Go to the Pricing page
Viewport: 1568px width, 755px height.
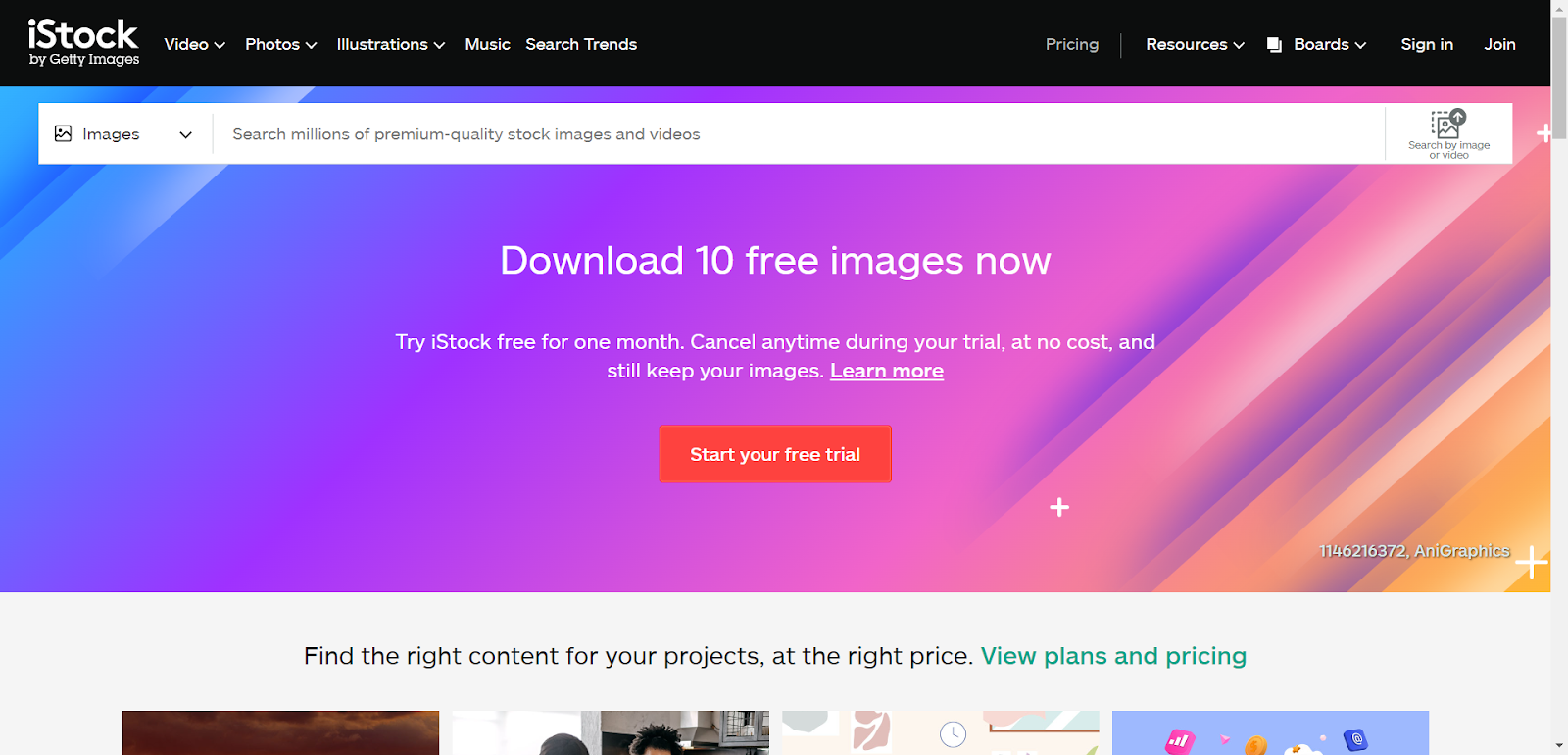pyautogui.click(x=1072, y=44)
